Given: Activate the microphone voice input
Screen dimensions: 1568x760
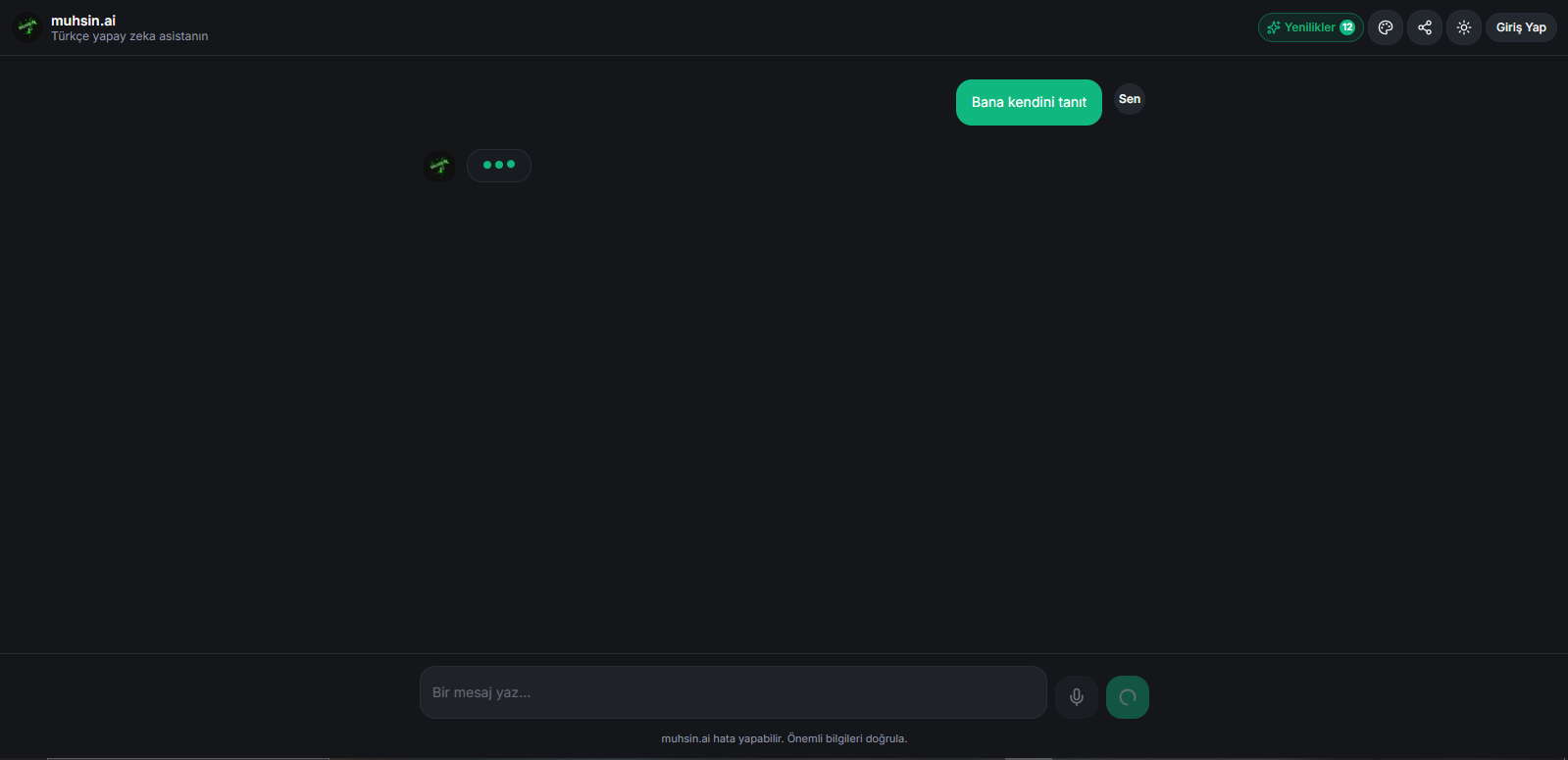Looking at the screenshot, I should [1077, 697].
